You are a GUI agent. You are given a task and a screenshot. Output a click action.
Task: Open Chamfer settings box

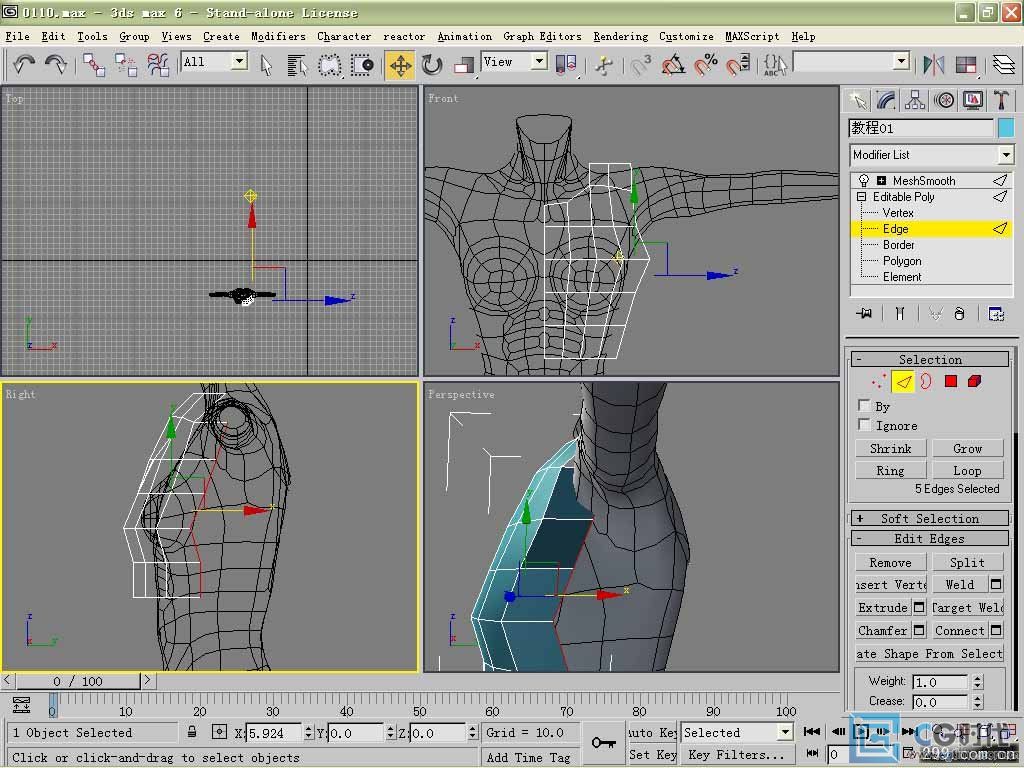(x=919, y=631)
